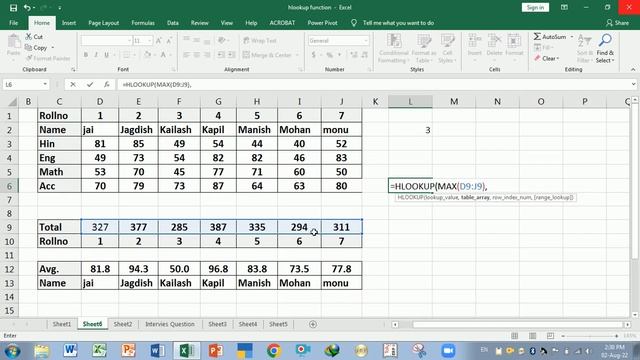Open File Explorer from taskbar
Viewport: 640px width, 360px height.
tap(41, 351)
